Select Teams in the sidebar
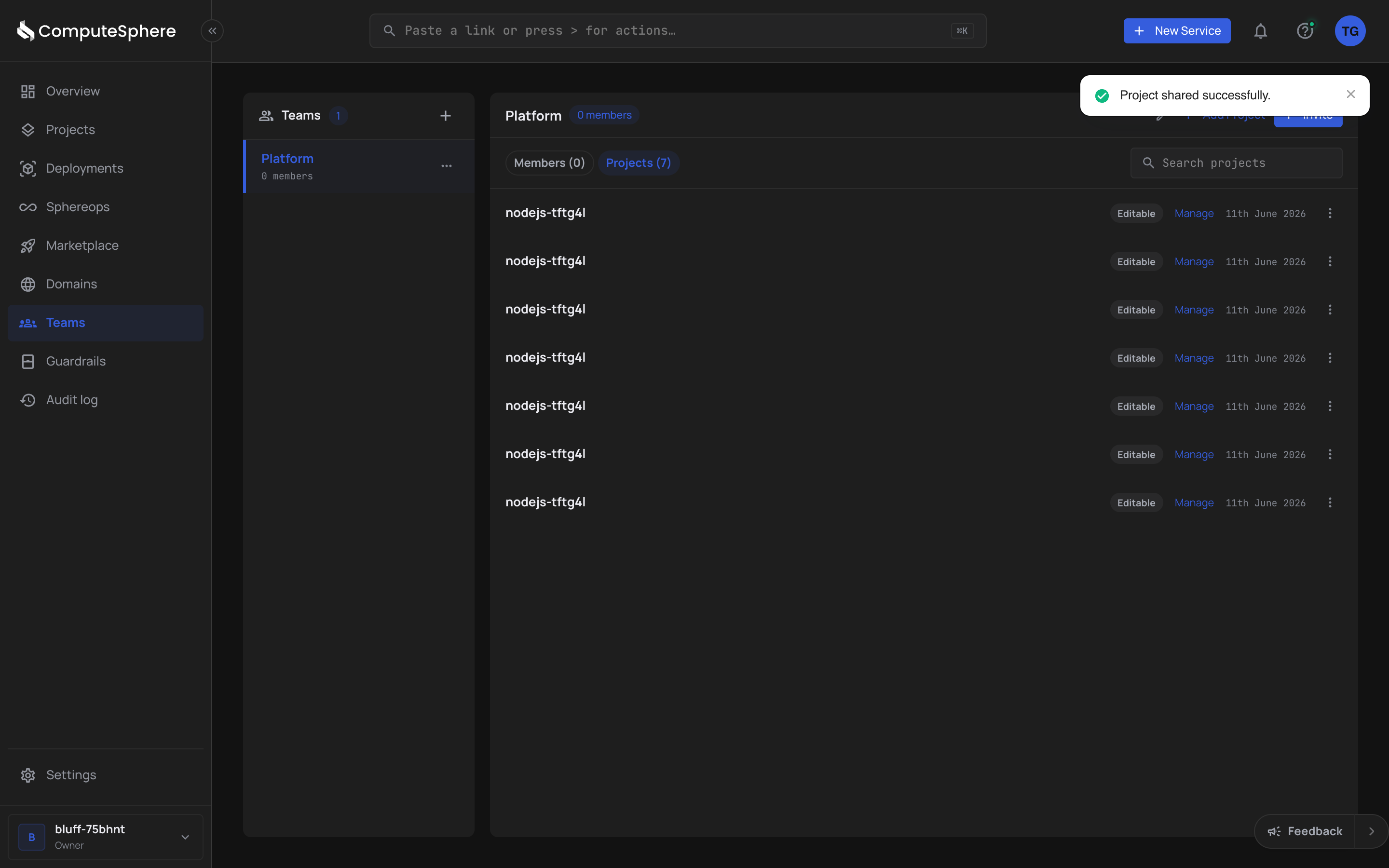 click(x=106, y=323)
